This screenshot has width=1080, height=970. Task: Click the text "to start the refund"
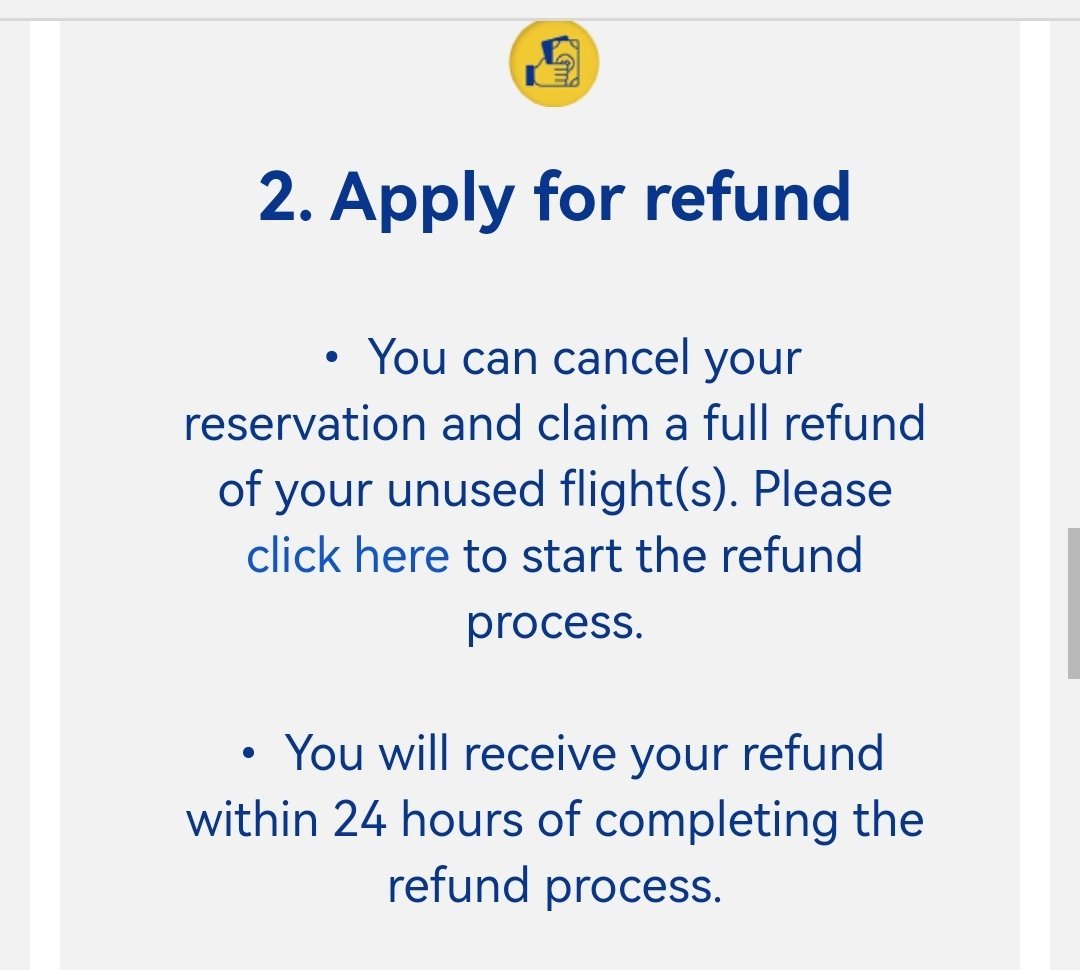(x=662, y=556)
